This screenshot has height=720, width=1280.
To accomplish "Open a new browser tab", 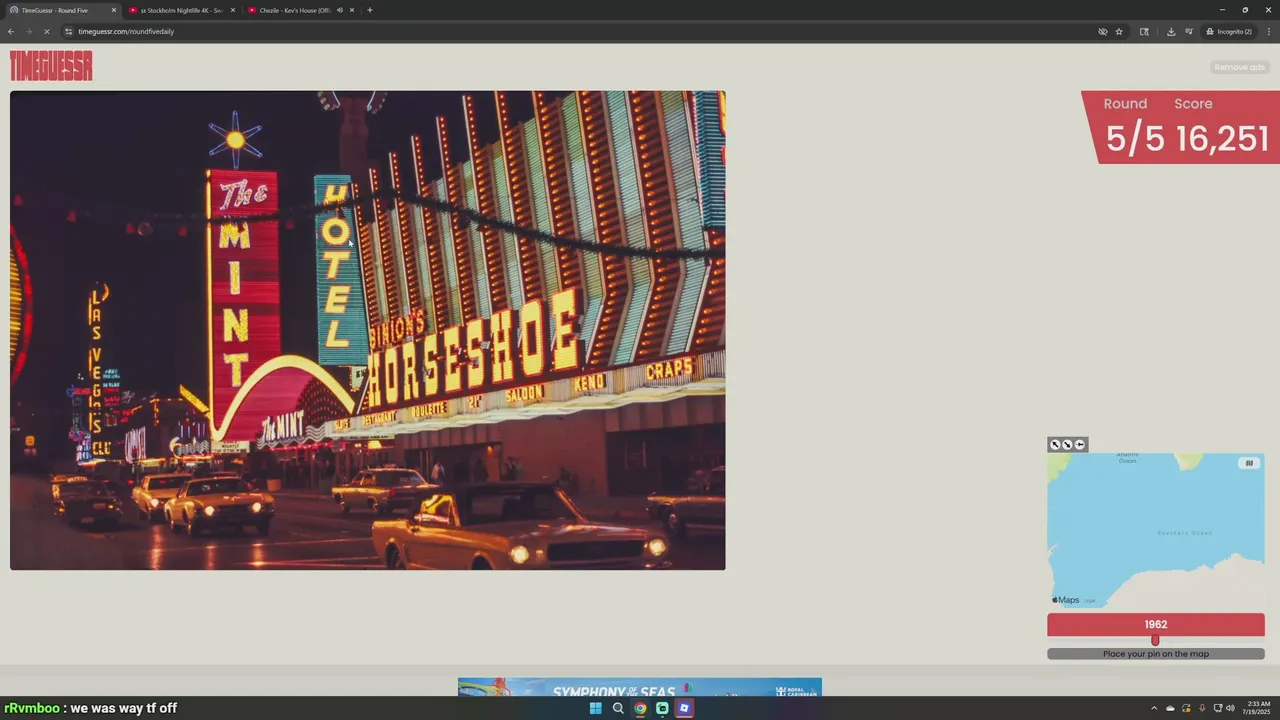I will point(370,10).
